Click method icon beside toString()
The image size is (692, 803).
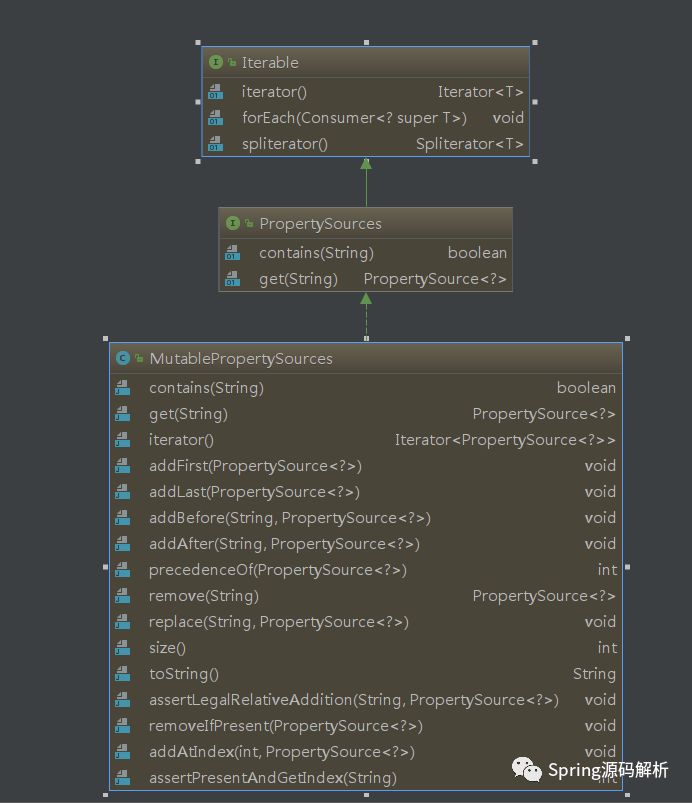(122, 673)
